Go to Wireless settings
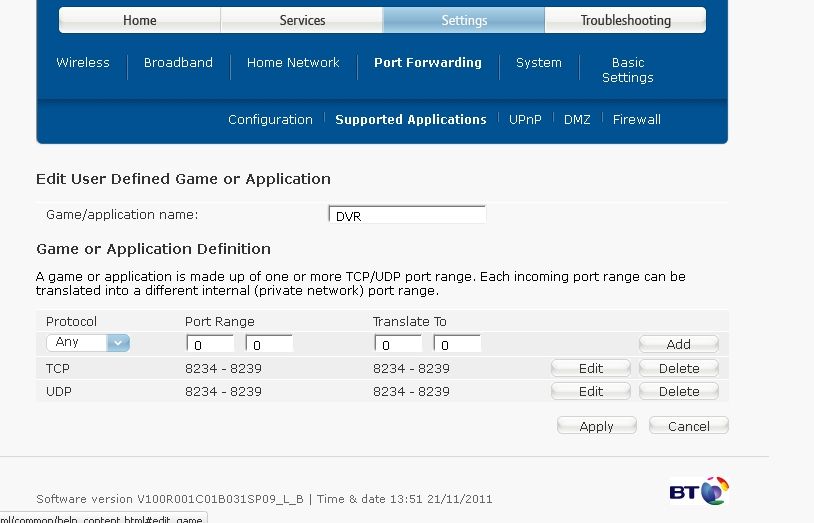The height and width of the screenshot is (523, 814). [x=83, y=63]
